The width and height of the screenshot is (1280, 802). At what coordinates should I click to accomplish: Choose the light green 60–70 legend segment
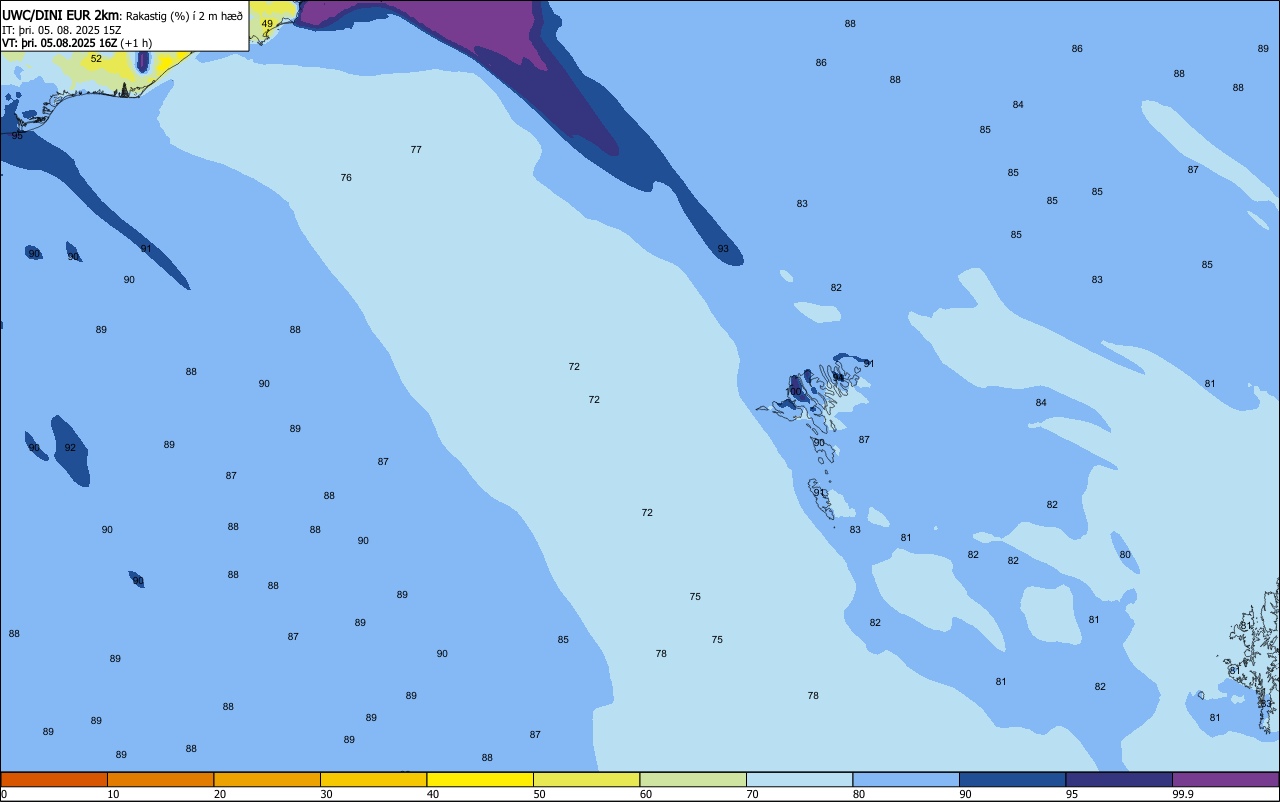pos(693,779)
